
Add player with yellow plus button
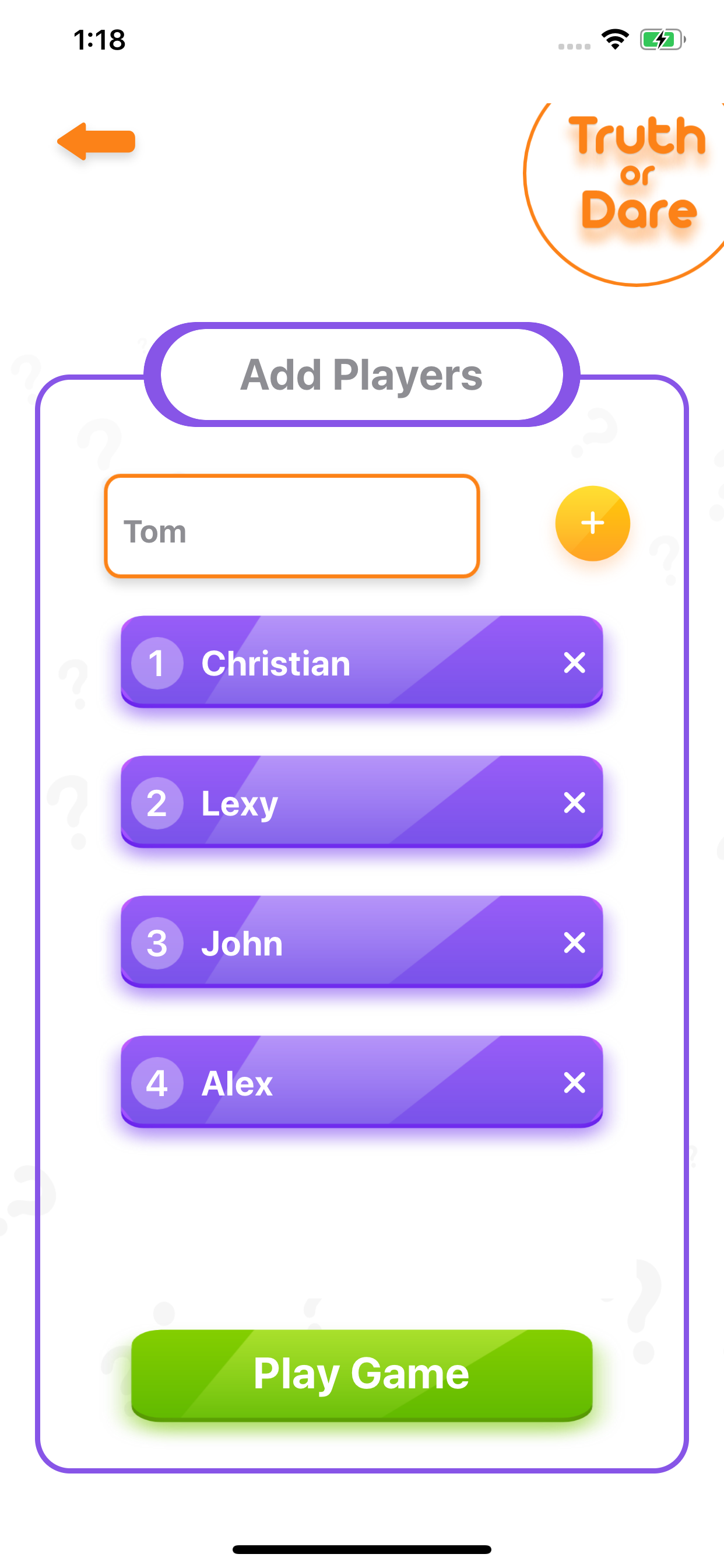592,523
